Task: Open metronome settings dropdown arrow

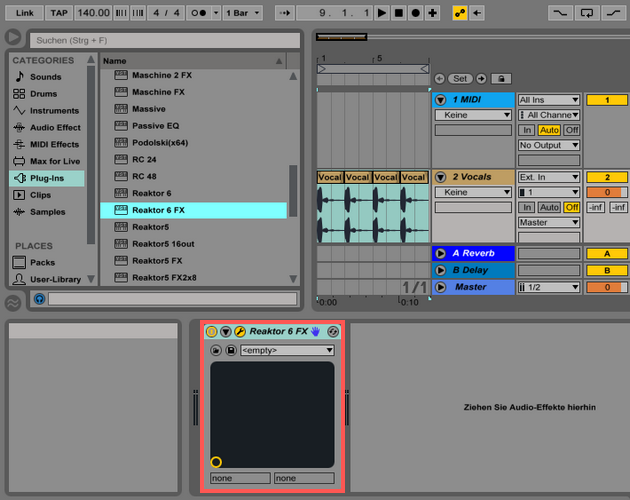Action: click(x=216, y=13)
